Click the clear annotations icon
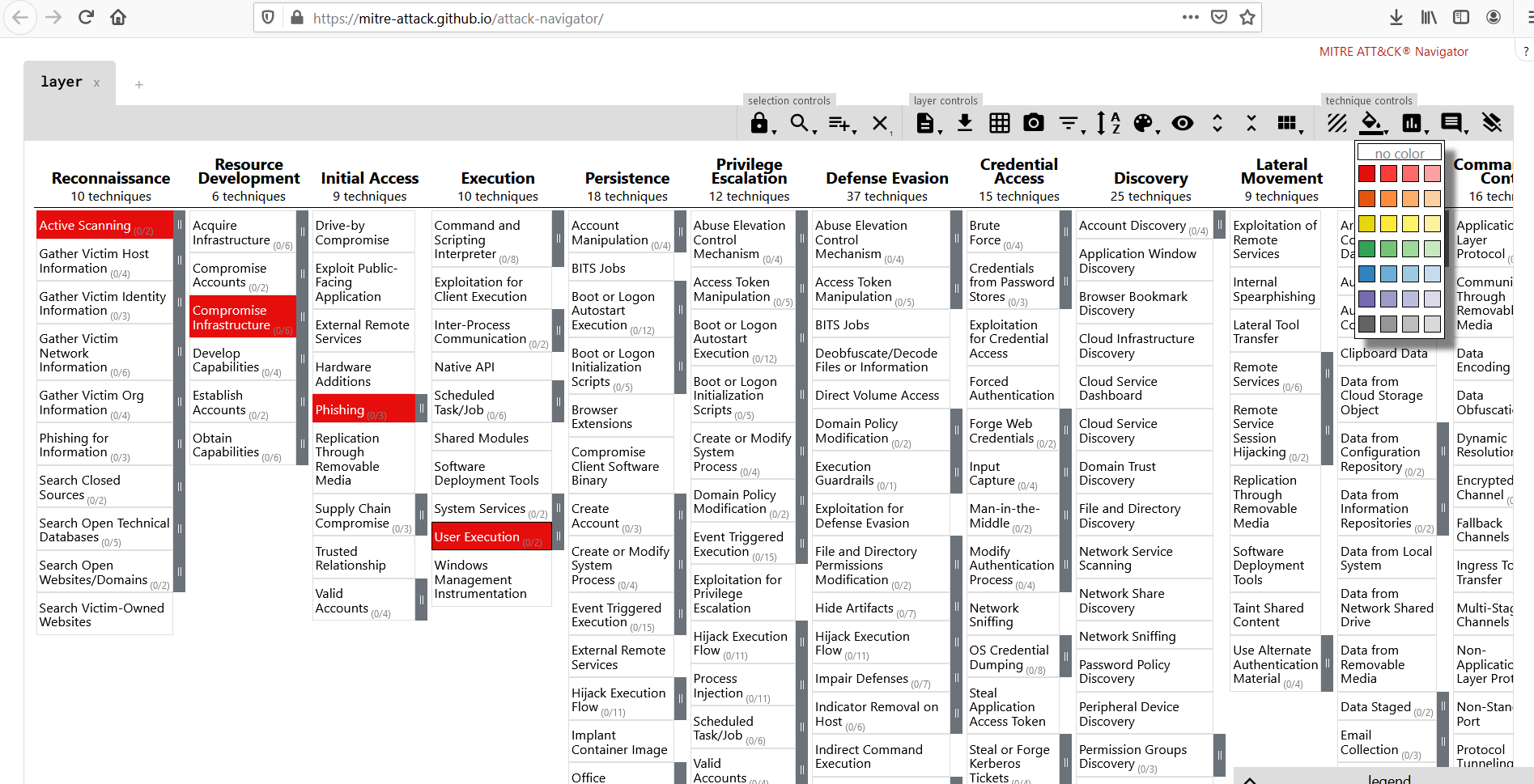Screen dimensions: 1534x784 click(1492, 123)
